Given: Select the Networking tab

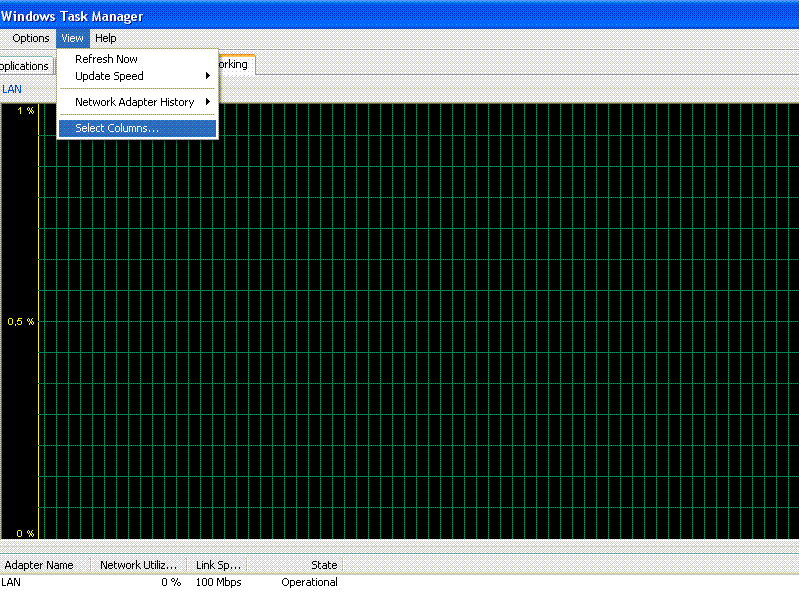Looking at the screenshot, I should (x=236, y=64).
